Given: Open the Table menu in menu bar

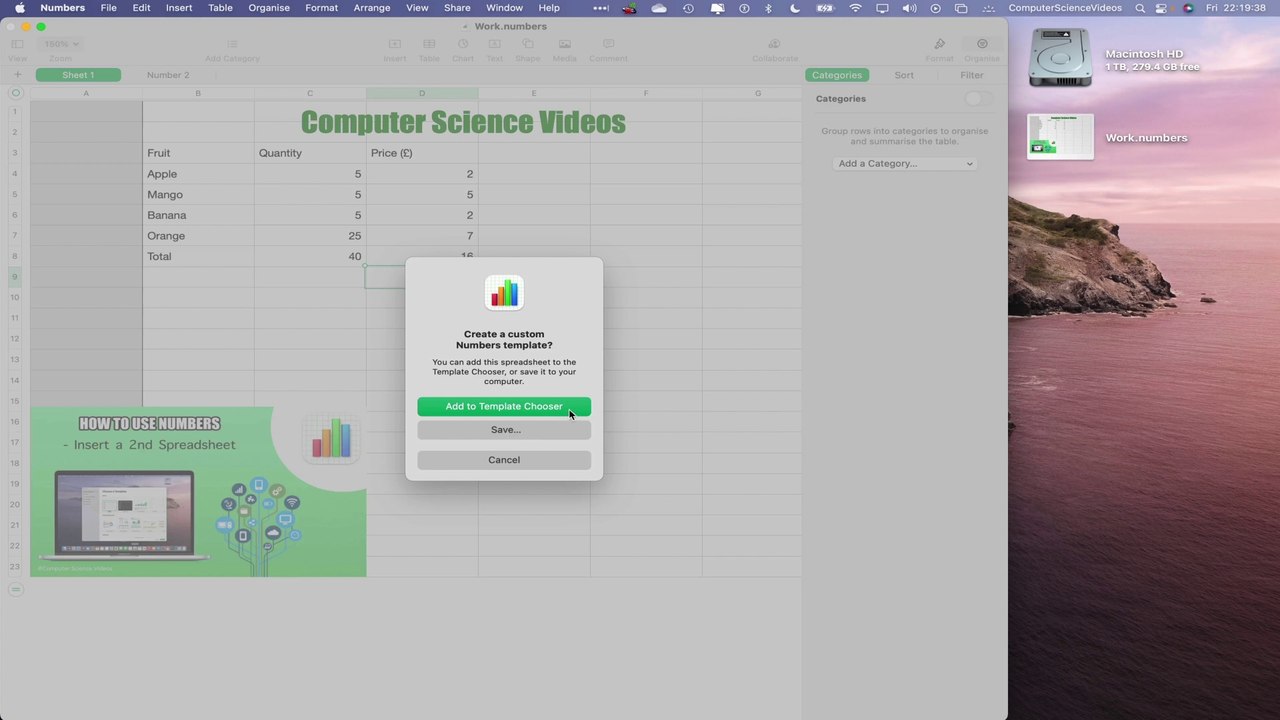Looking at the screenshot, I should pos(220,8).
